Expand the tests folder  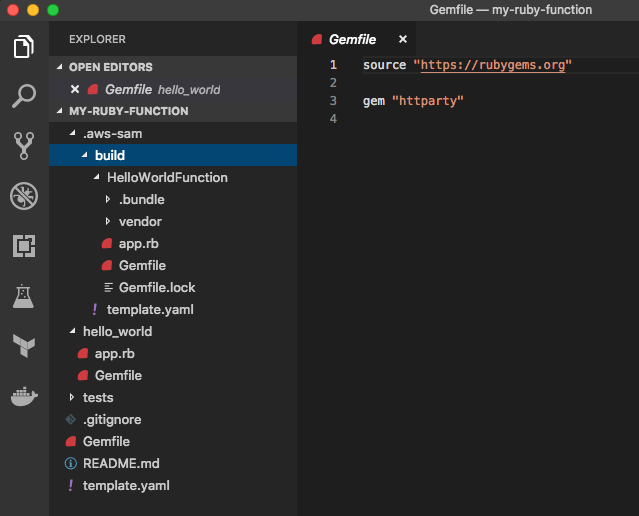pyautogui.click(x=72, y=397)
